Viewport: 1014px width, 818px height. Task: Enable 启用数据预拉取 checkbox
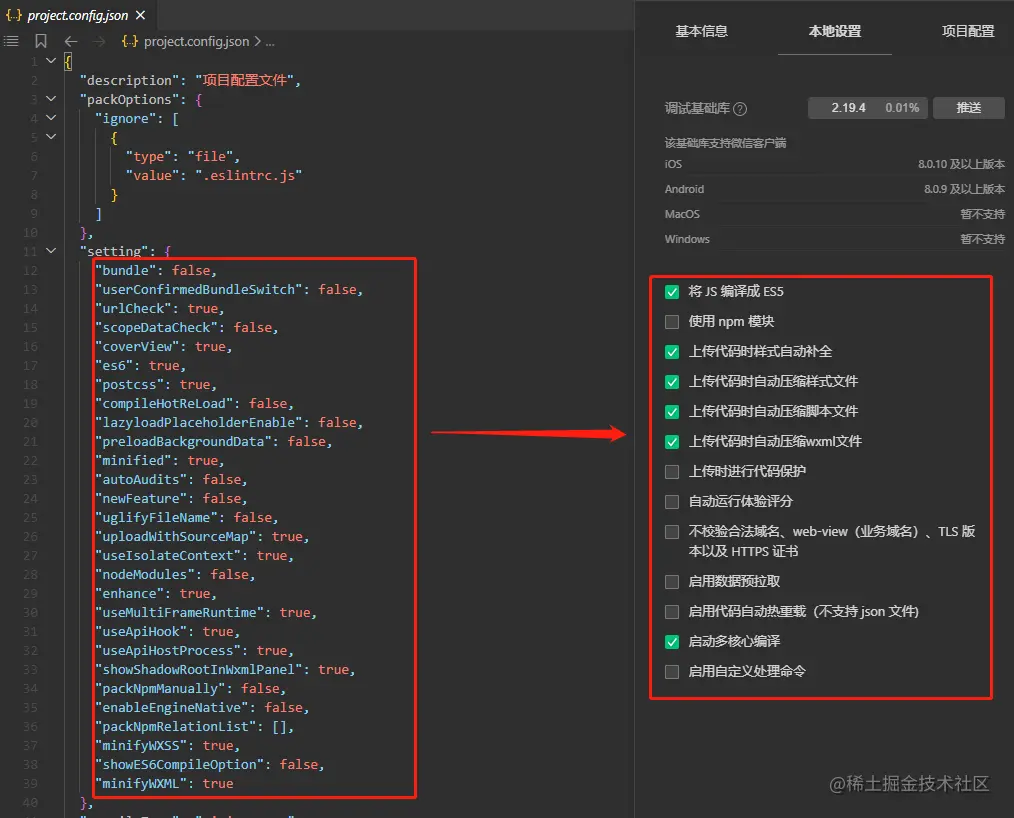pos(672,582)
